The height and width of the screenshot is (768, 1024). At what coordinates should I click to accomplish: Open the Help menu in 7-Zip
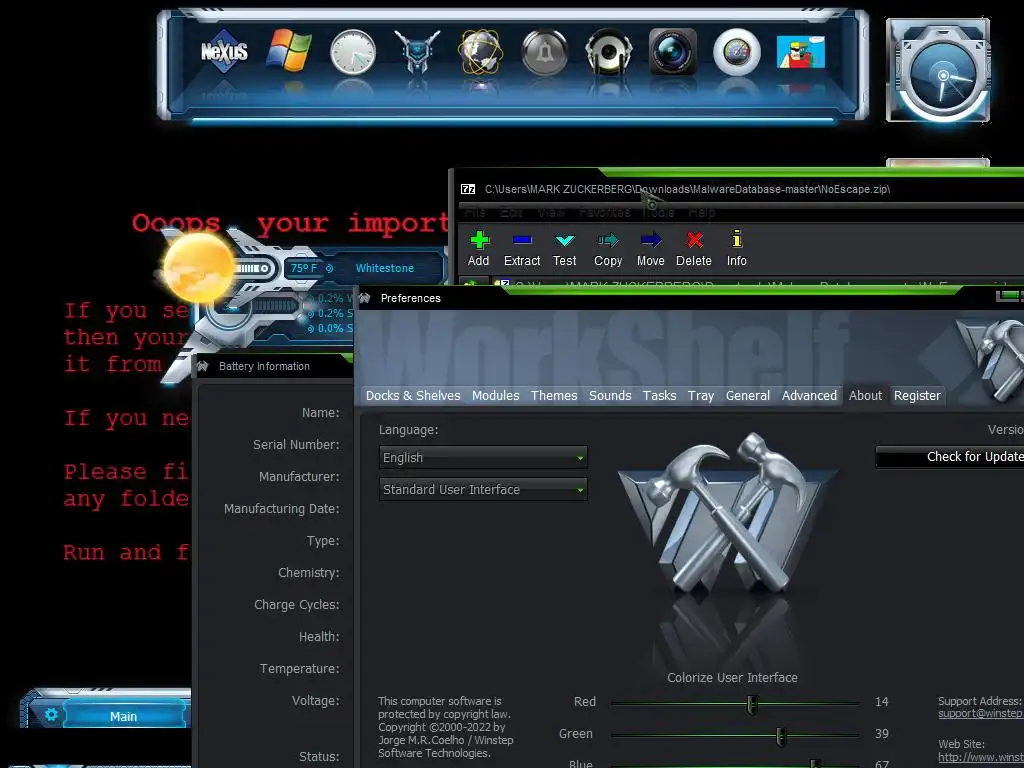click(x=702, y=212)
